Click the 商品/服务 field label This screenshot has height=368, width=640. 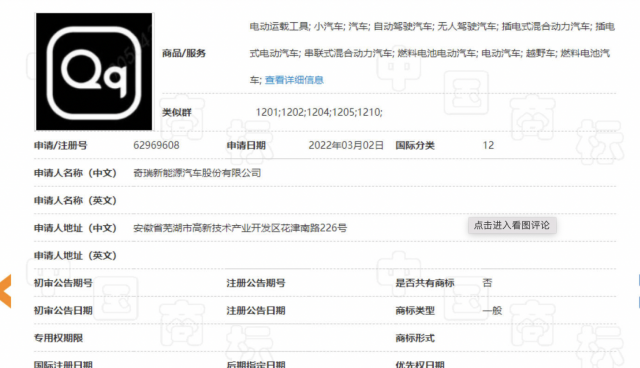184,53
